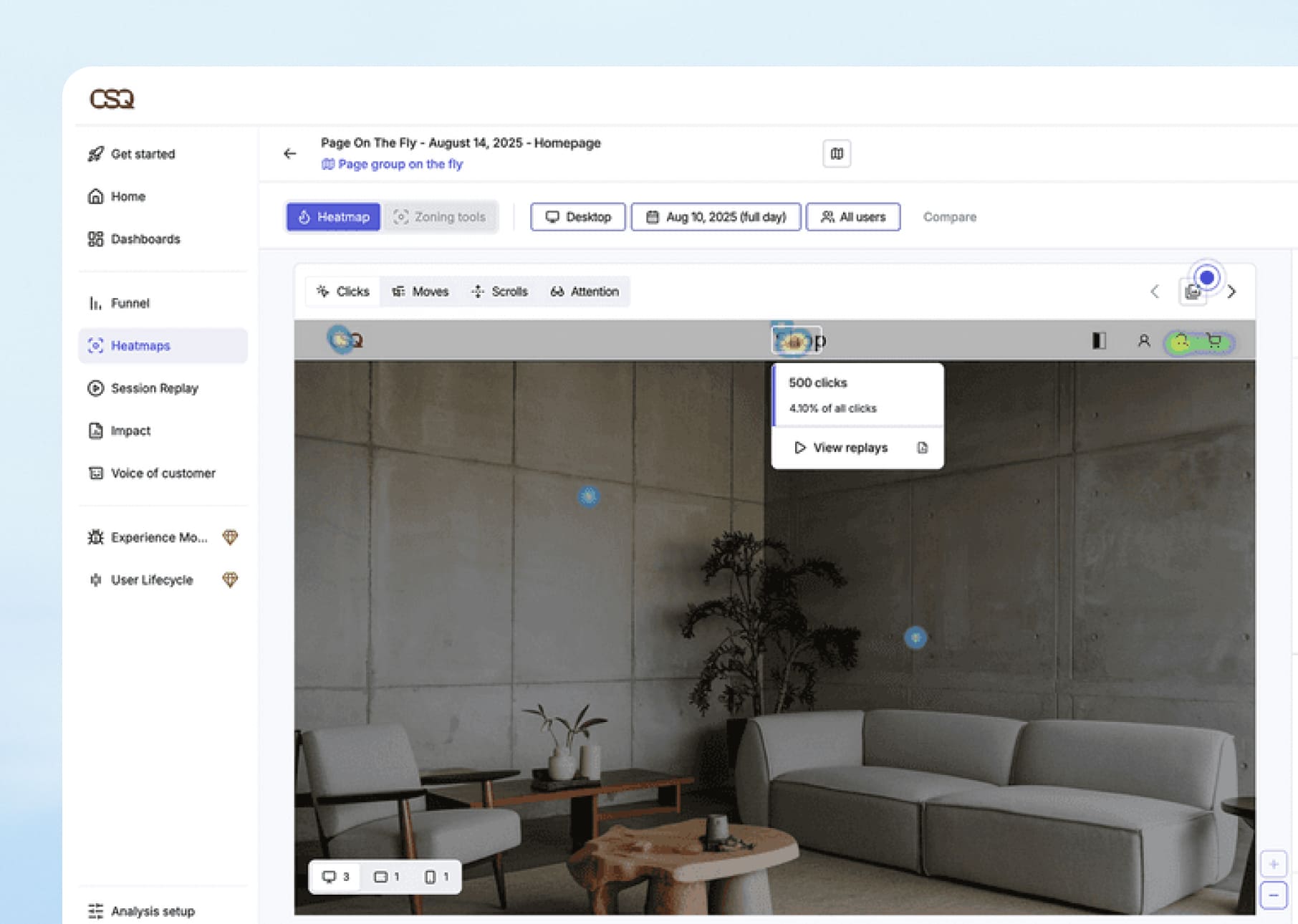
Task: Go back using the left arrow
Action: click(289, 153)
